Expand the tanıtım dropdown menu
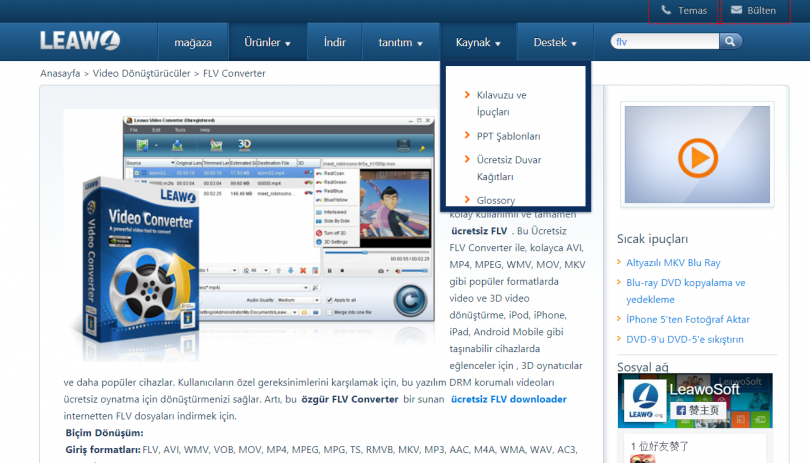 tap(400, 42)
